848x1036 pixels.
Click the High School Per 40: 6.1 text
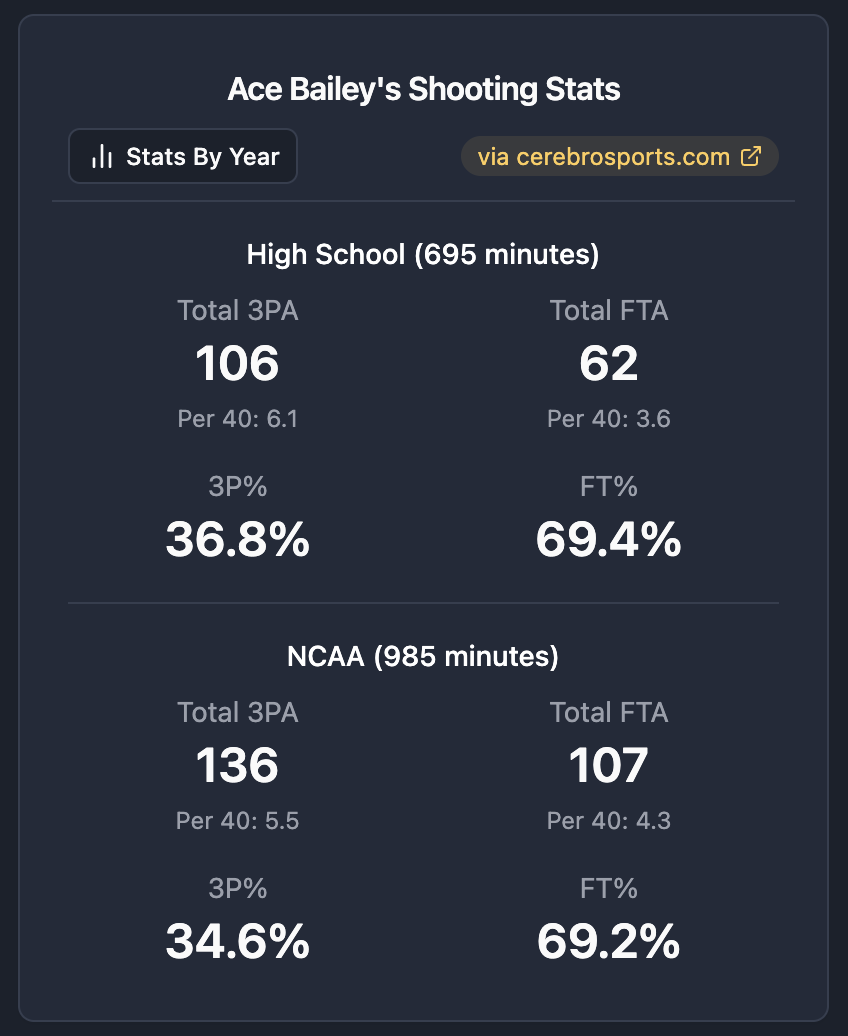click(x=238, y=419)
